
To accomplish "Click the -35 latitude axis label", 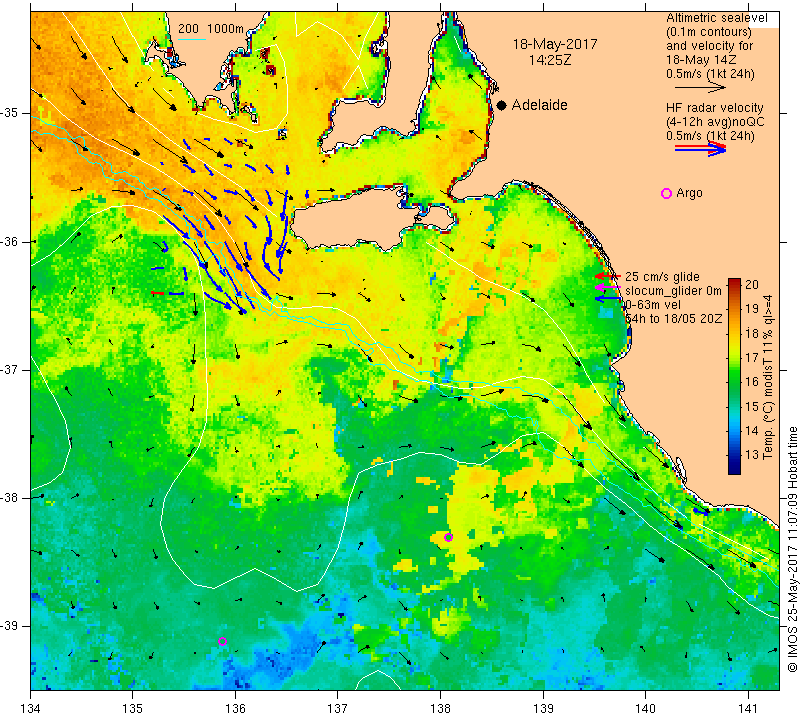I will pyautogui.click(x=10, y=113).
